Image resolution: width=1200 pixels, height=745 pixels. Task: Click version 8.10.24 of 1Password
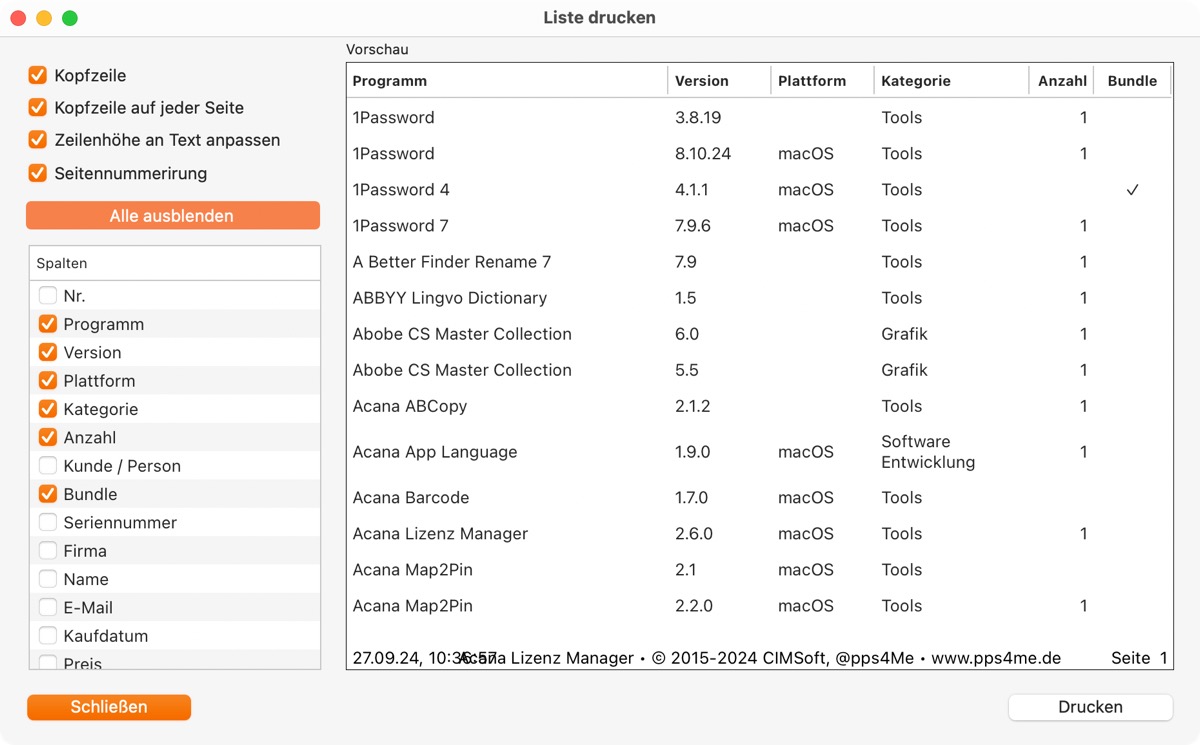pyautogui.click(x=703, y=154)
